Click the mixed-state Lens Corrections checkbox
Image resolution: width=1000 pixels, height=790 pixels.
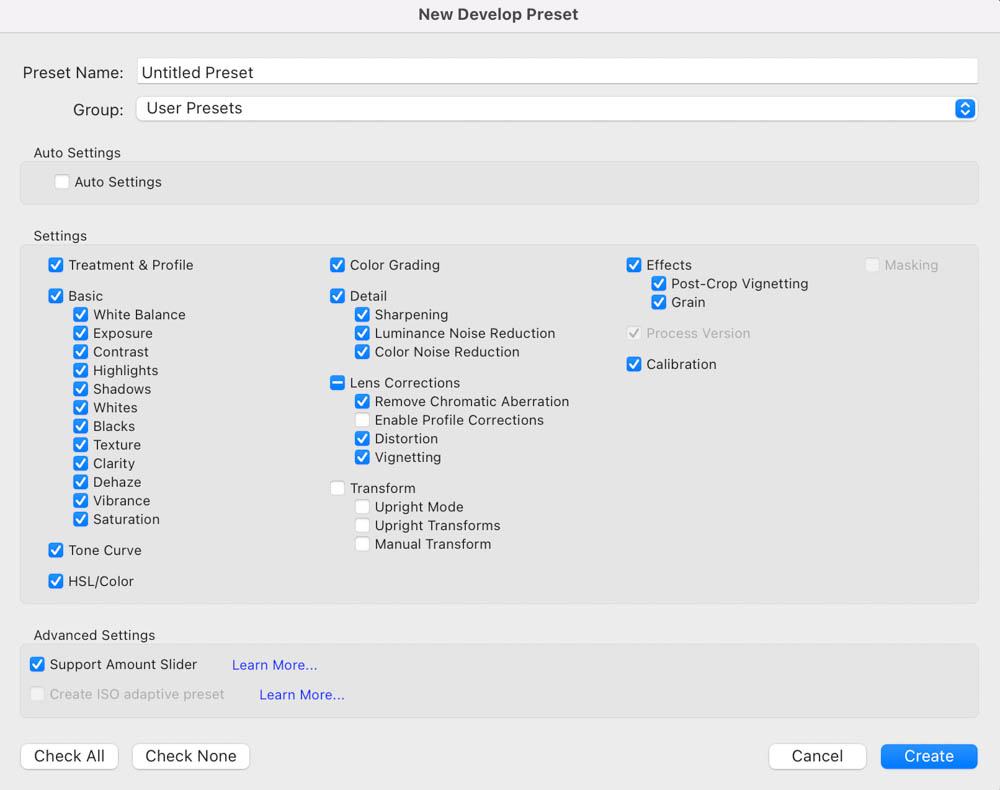338,383
